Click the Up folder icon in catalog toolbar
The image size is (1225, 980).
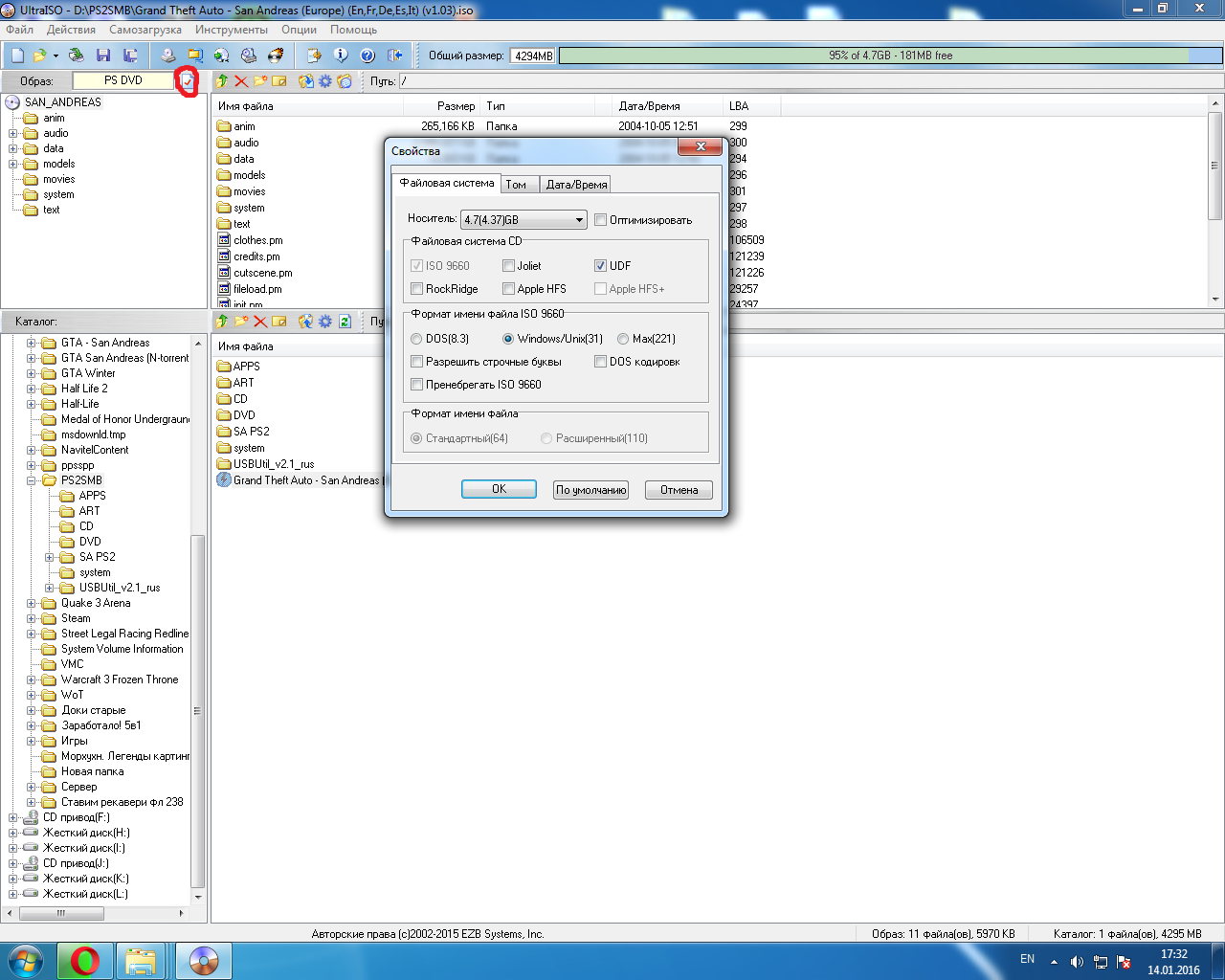[222, 322]
